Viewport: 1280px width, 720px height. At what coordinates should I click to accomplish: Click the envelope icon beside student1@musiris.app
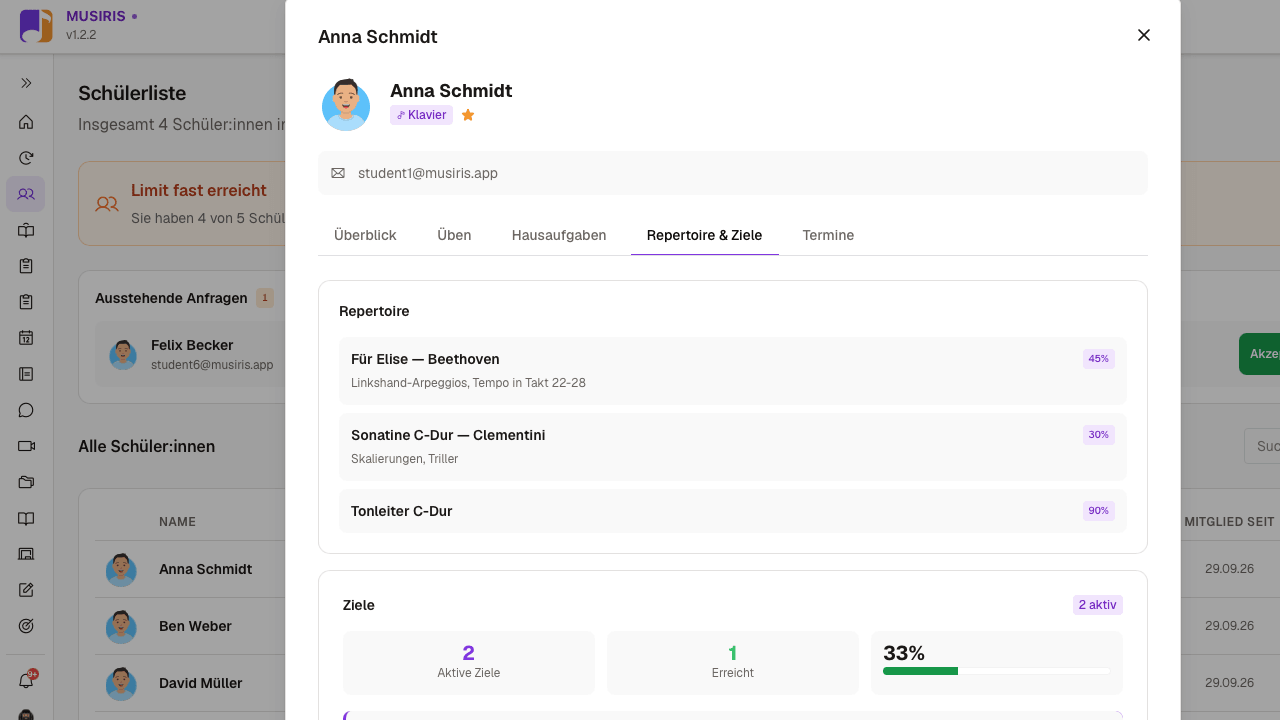click(338, 173)
